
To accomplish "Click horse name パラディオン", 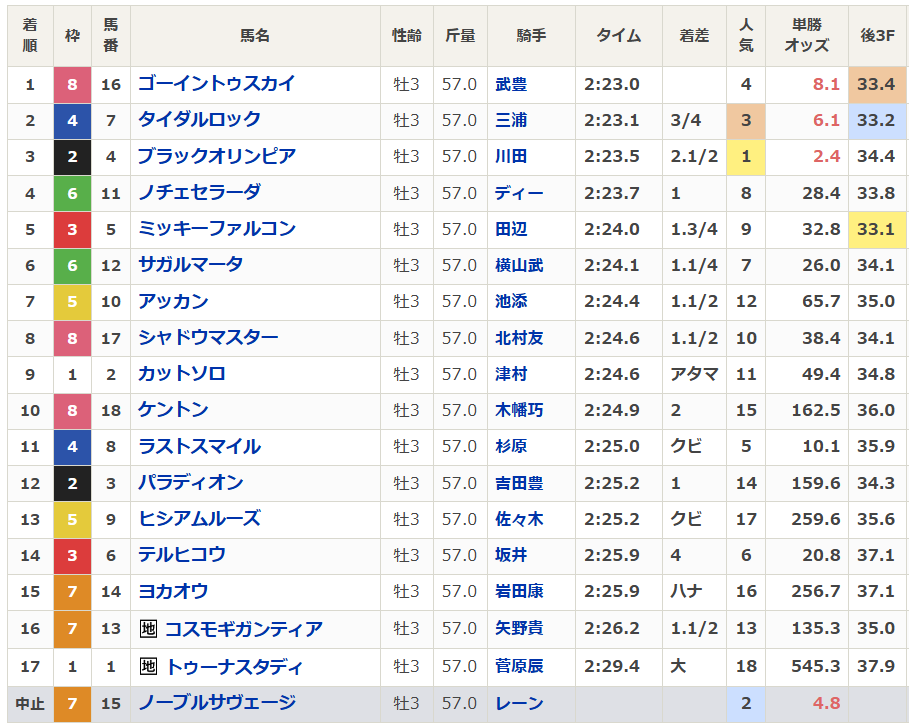I will (191, 482).
